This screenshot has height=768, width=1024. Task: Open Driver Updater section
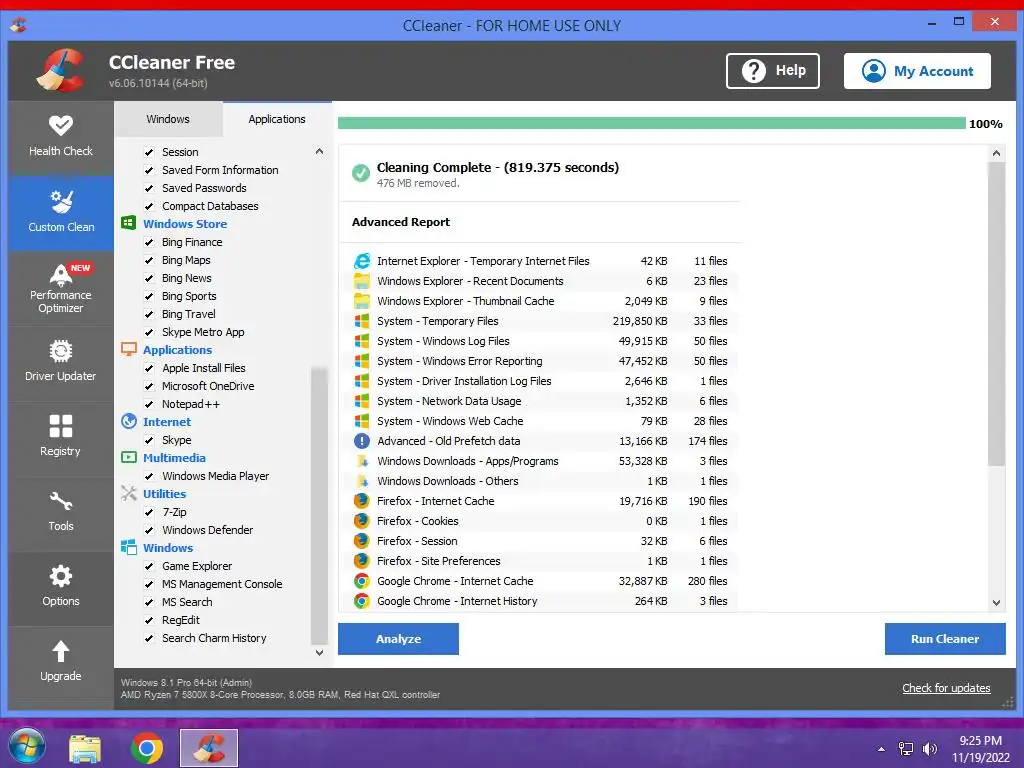click(61, 363)
